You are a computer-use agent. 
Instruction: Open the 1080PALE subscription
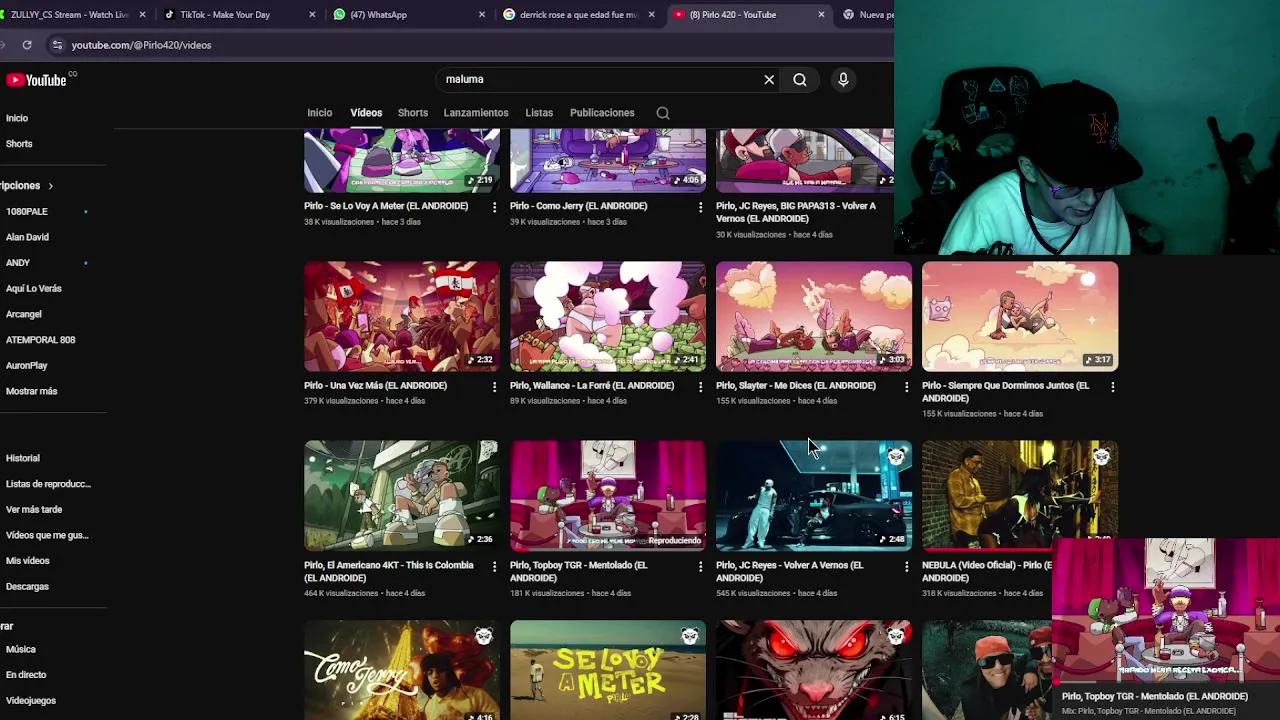[27, 212]
